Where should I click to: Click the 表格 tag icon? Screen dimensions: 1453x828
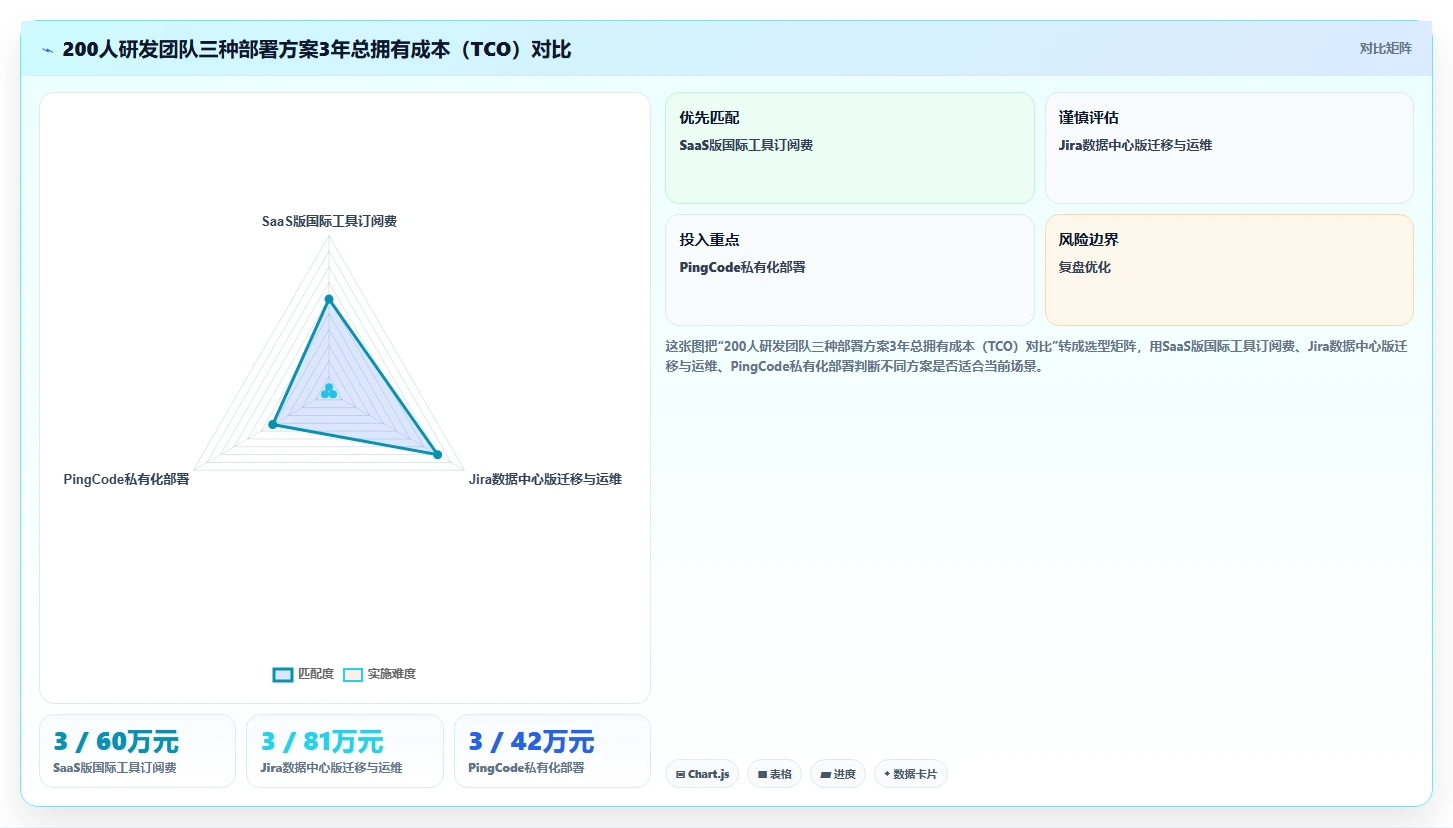coord(762,774)
